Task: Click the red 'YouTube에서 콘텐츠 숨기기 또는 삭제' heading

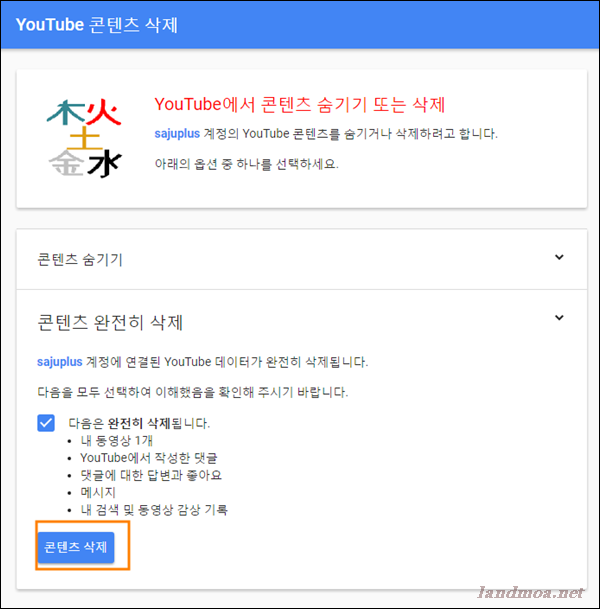Action: click(299, 104)
